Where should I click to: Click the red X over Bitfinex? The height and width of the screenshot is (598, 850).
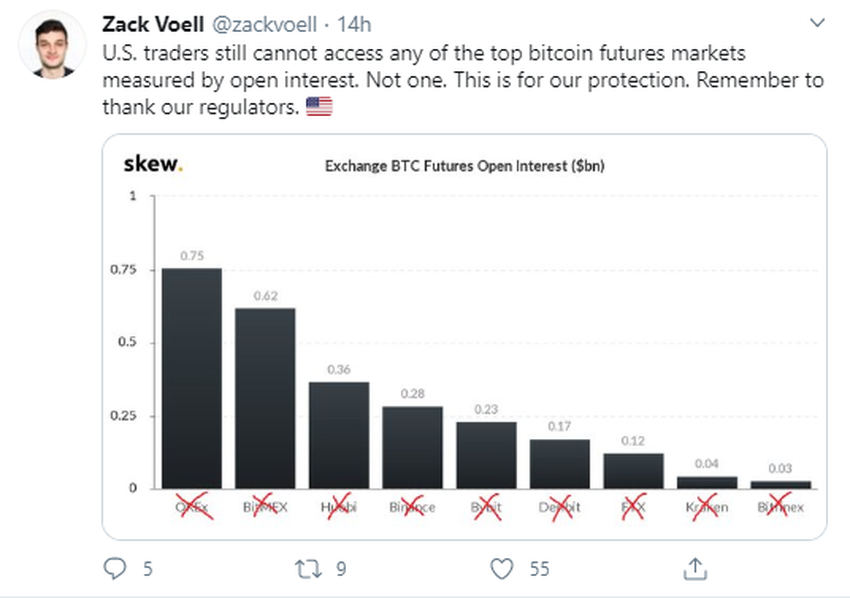tap(781, 507)
